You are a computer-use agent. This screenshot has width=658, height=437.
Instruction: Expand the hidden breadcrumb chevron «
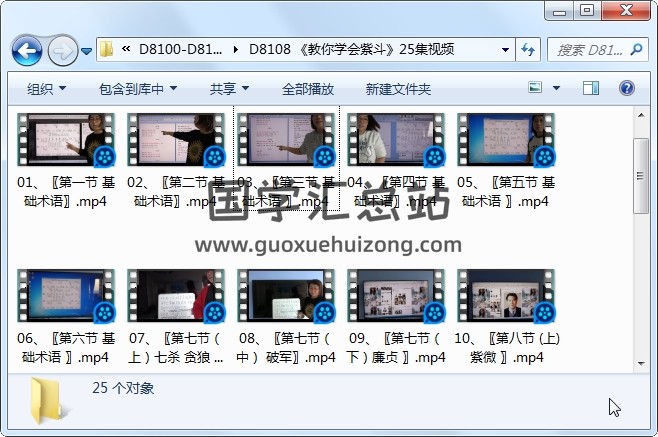126,49
